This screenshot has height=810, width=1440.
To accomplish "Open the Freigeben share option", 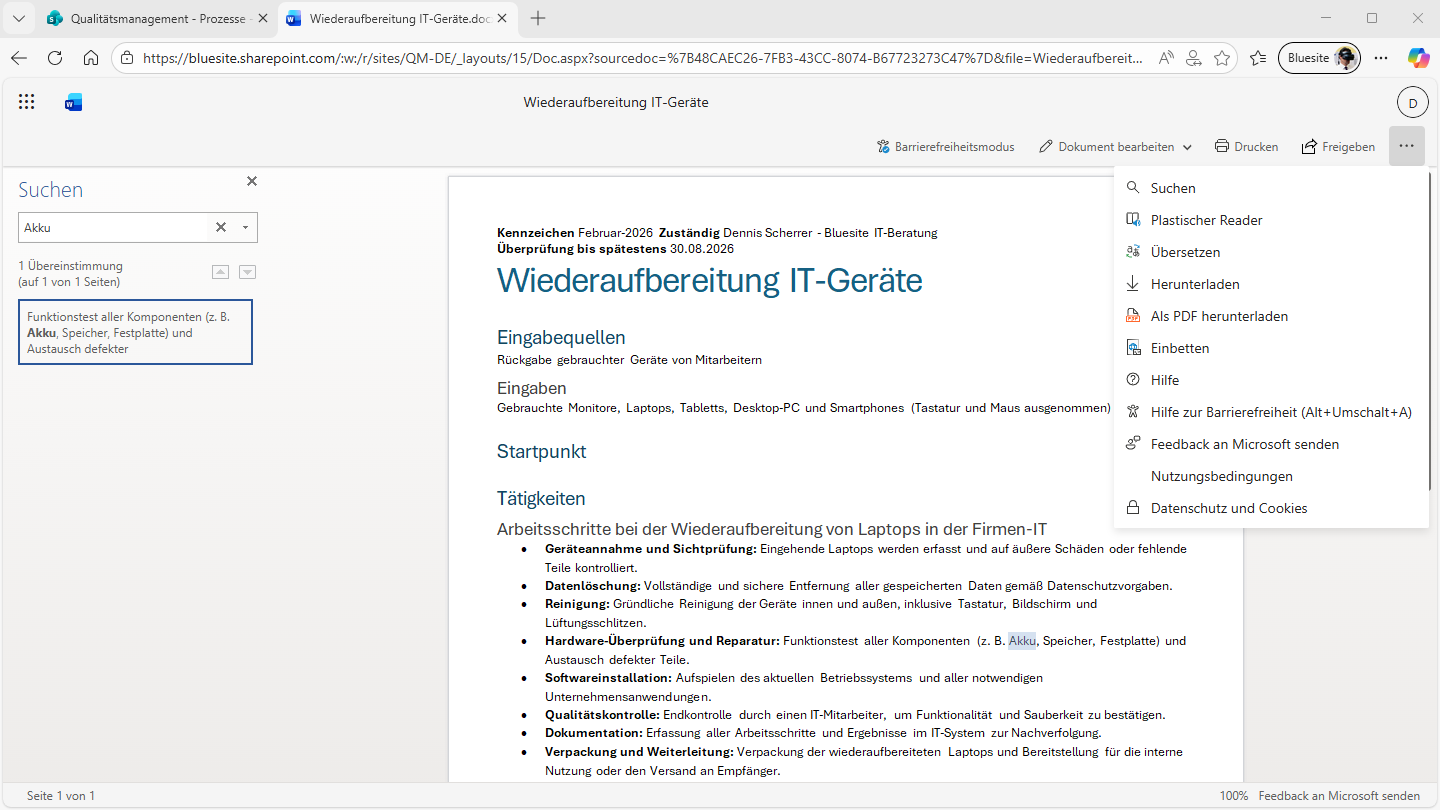I will click(1338, 147).
